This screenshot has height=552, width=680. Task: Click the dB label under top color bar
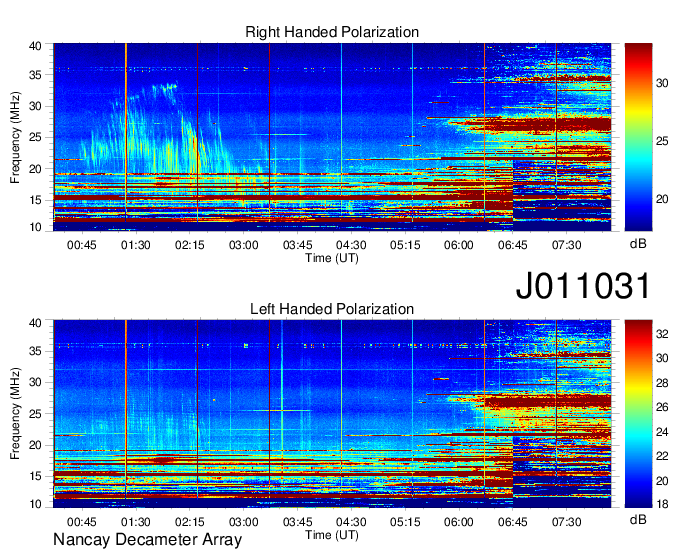(x=638, y=244)
